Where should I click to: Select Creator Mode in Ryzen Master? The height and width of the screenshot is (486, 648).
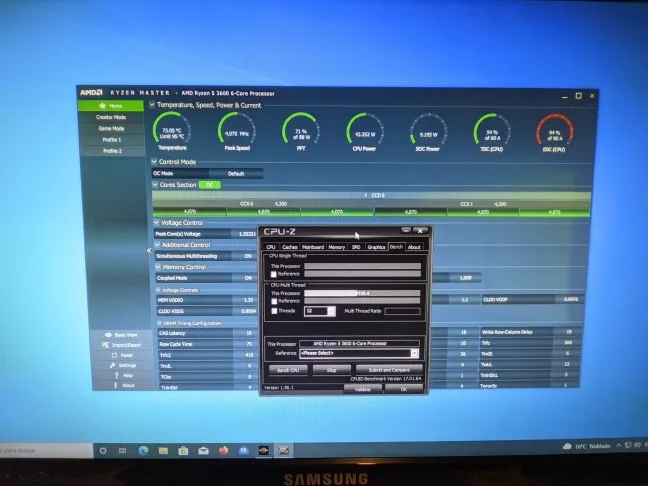tap(111, 117)
